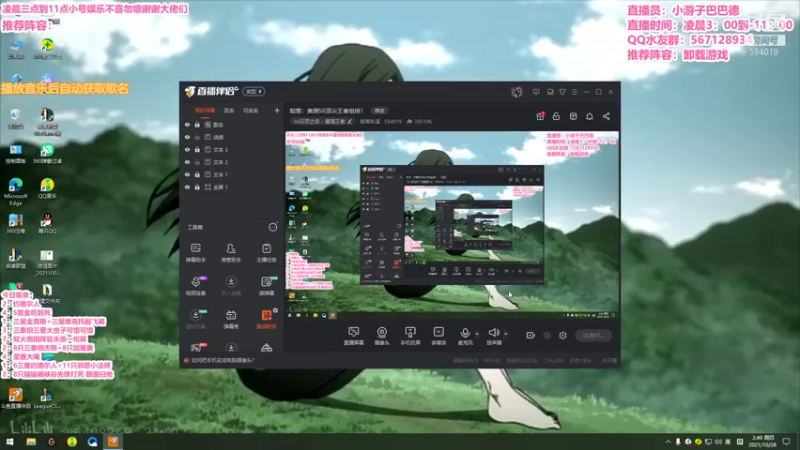Viewport: 800px width, 450px height.
Task: Click the greyed 连接中 start streaming button
Action: click(x=593, y=335)
